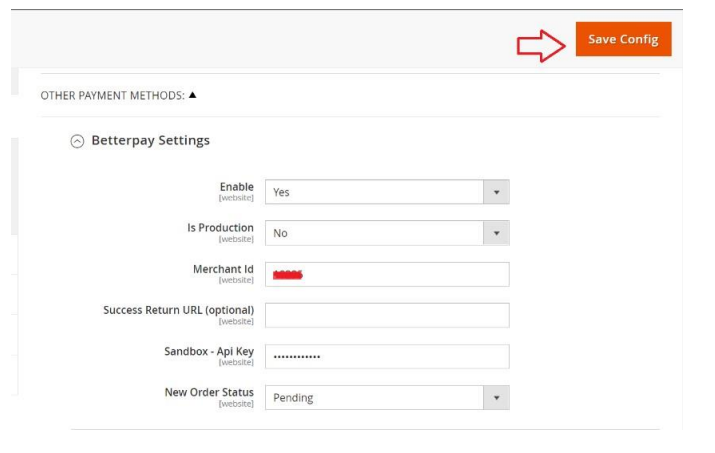Collapse the Other Payment Methods section

click(192, 95)
